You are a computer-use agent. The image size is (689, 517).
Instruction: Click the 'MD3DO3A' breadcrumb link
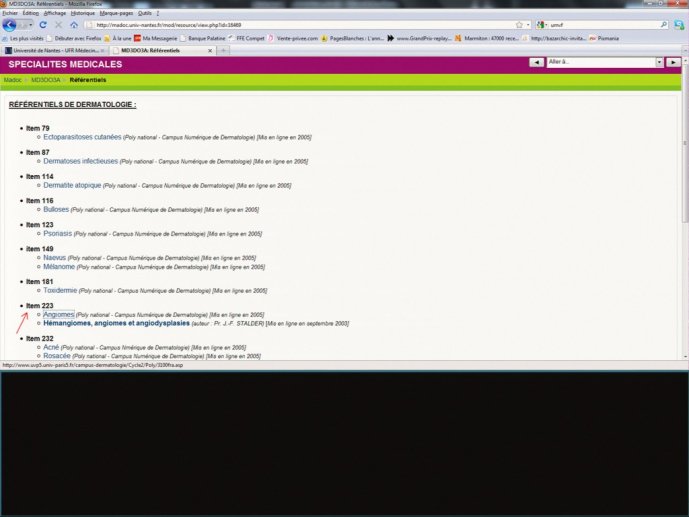[46, 80]
